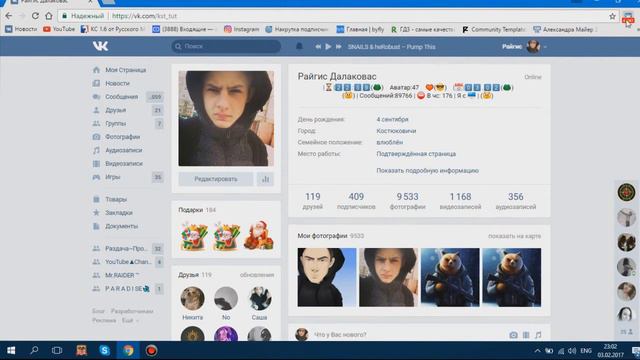Open taskbar search magnifier icon

(34, 350)
